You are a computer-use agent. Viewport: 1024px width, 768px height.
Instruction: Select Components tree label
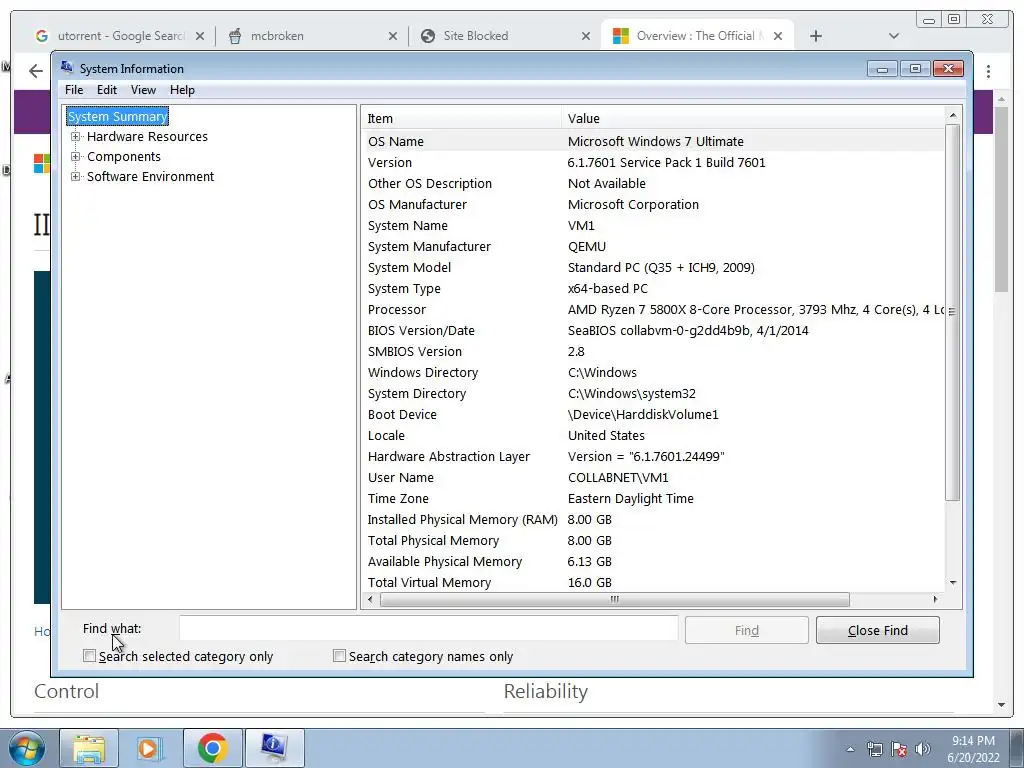pyautogui.click(x=124, y=157)
